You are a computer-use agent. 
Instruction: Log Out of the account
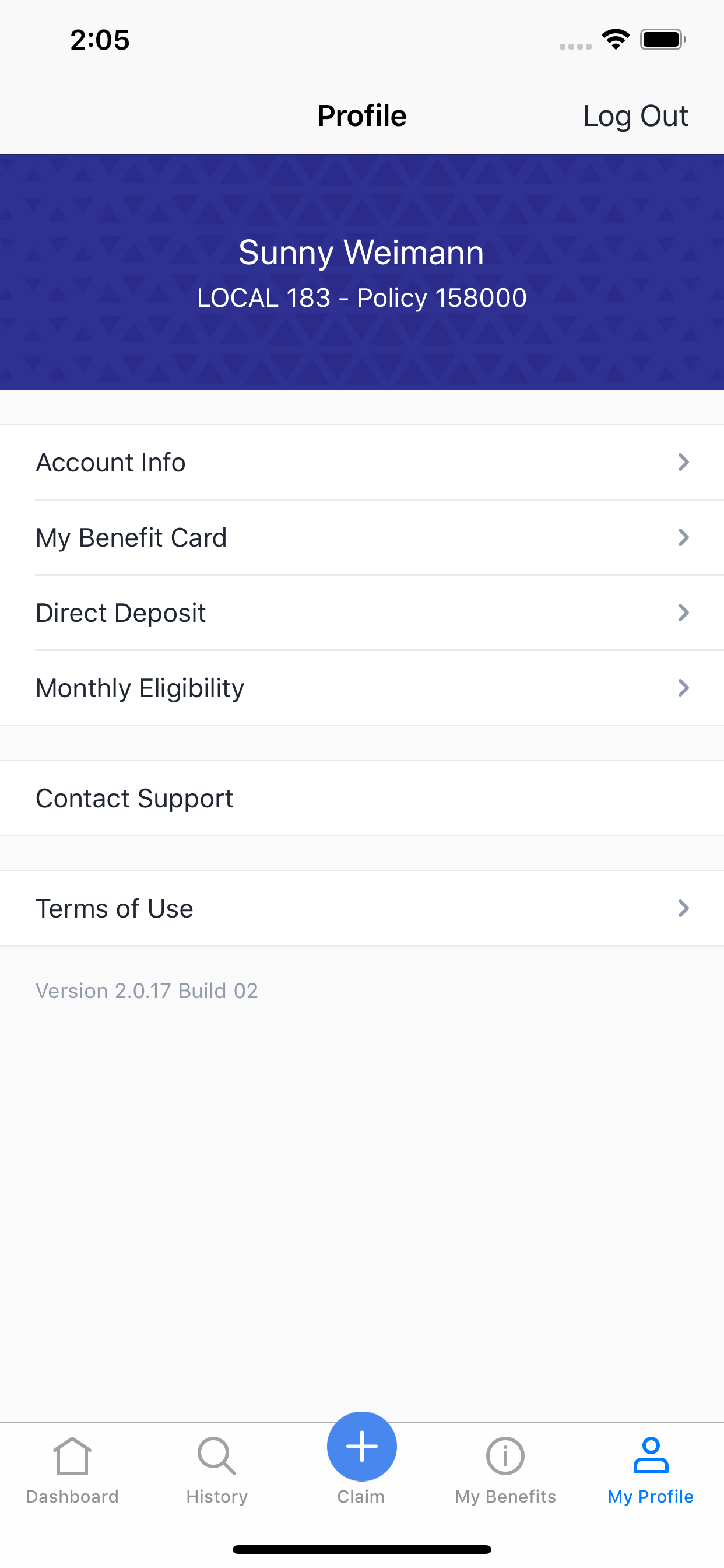pos(635,116)
